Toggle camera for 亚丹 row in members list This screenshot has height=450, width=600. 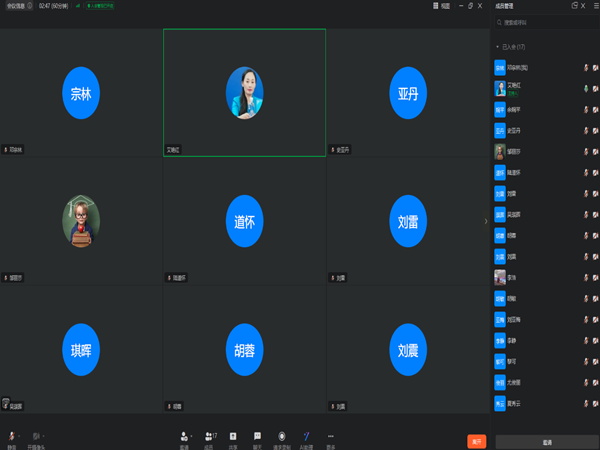(596, 130)
